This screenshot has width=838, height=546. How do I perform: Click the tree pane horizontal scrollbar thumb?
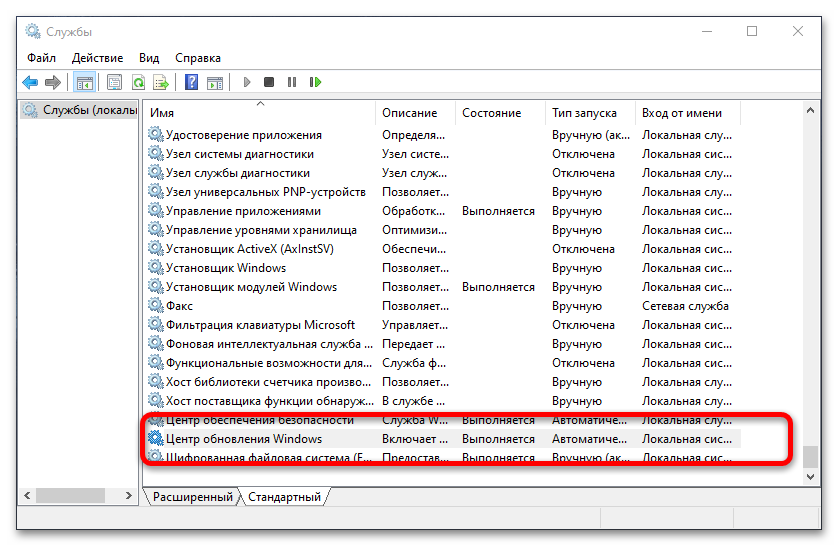coord(70,495)
